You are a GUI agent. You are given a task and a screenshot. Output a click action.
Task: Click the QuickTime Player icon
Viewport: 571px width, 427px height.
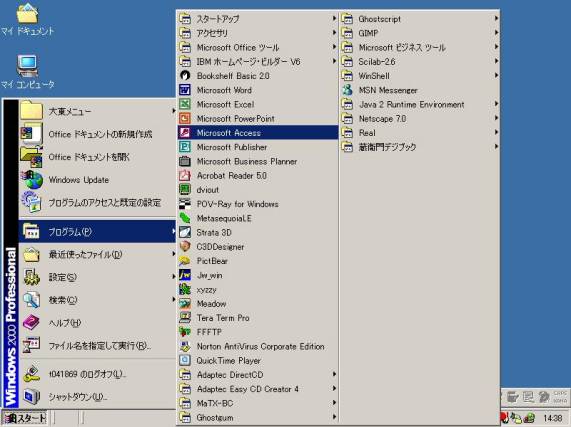click(x=185, y=360)
